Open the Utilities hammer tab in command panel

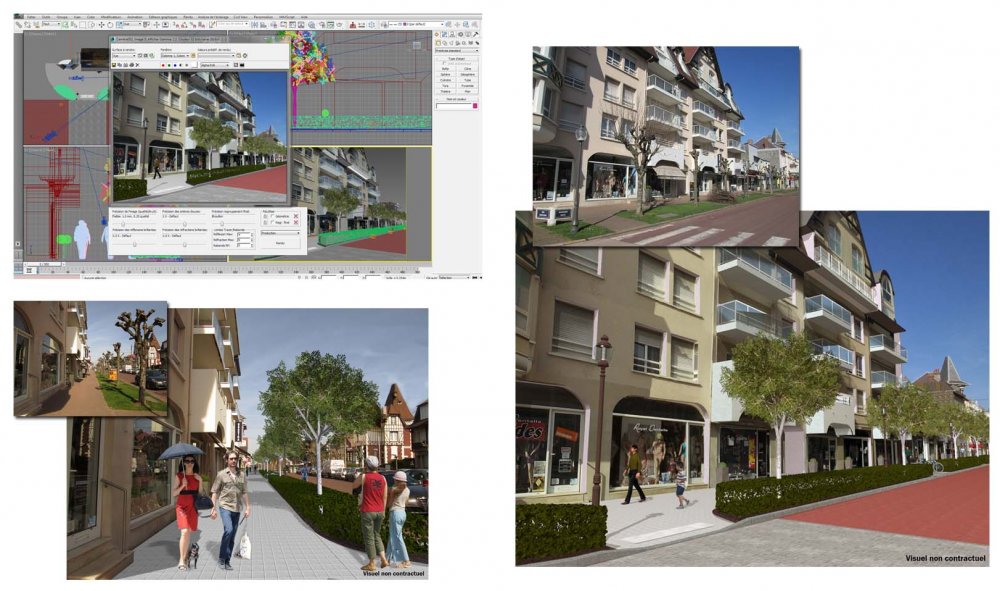tap(476, 34)
